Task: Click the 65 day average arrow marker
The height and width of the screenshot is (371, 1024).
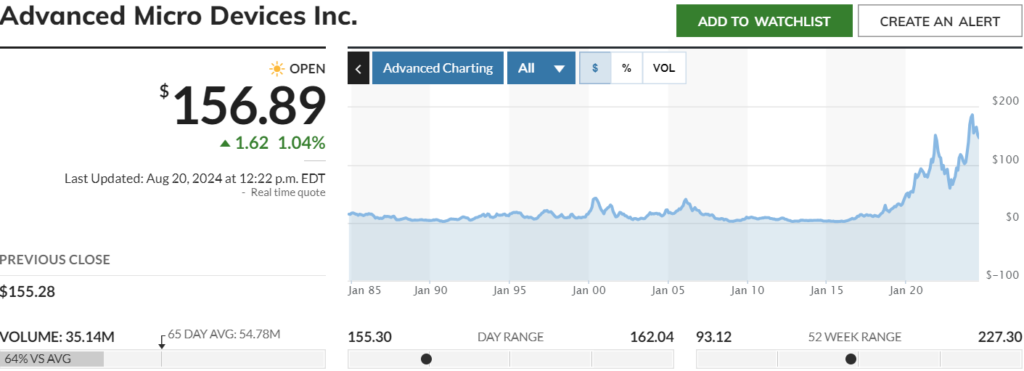Action: click(x=162, y=342)
